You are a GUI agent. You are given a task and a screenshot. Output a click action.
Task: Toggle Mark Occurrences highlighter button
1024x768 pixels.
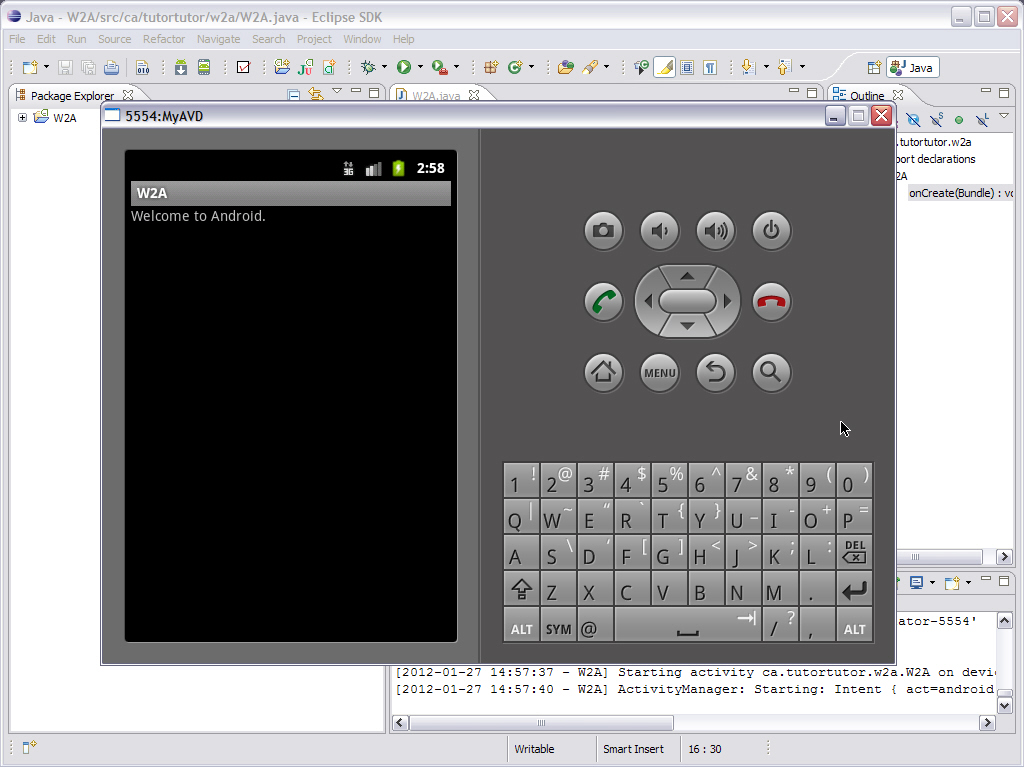(664, 67)
